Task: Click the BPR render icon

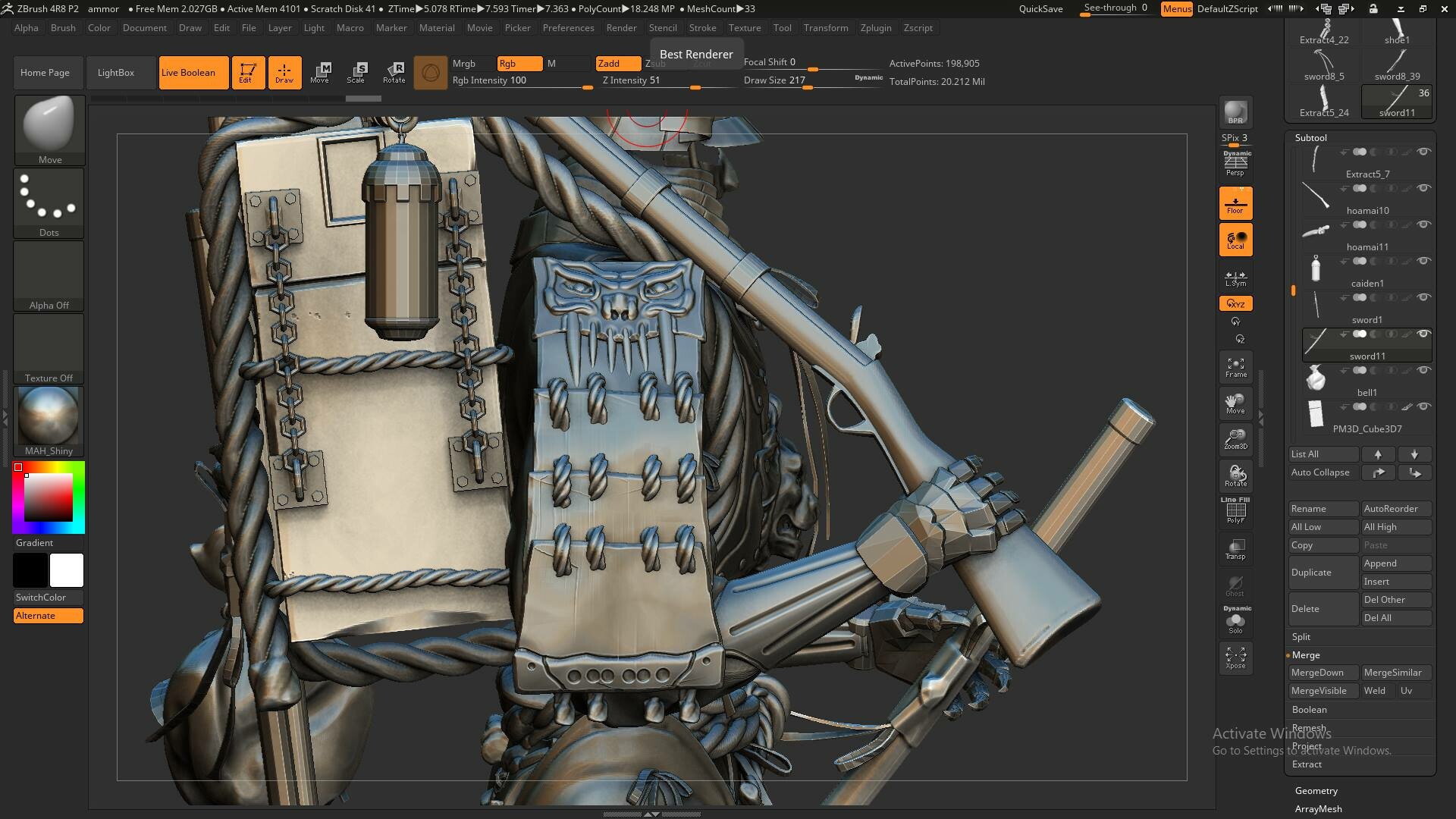Action: coord(1235,112)
